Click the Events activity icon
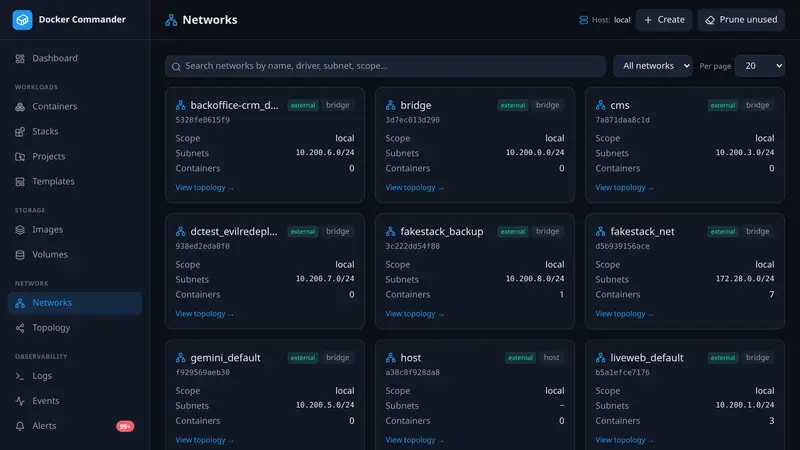This screenshot has width=800, height=450. click(20, 401)
